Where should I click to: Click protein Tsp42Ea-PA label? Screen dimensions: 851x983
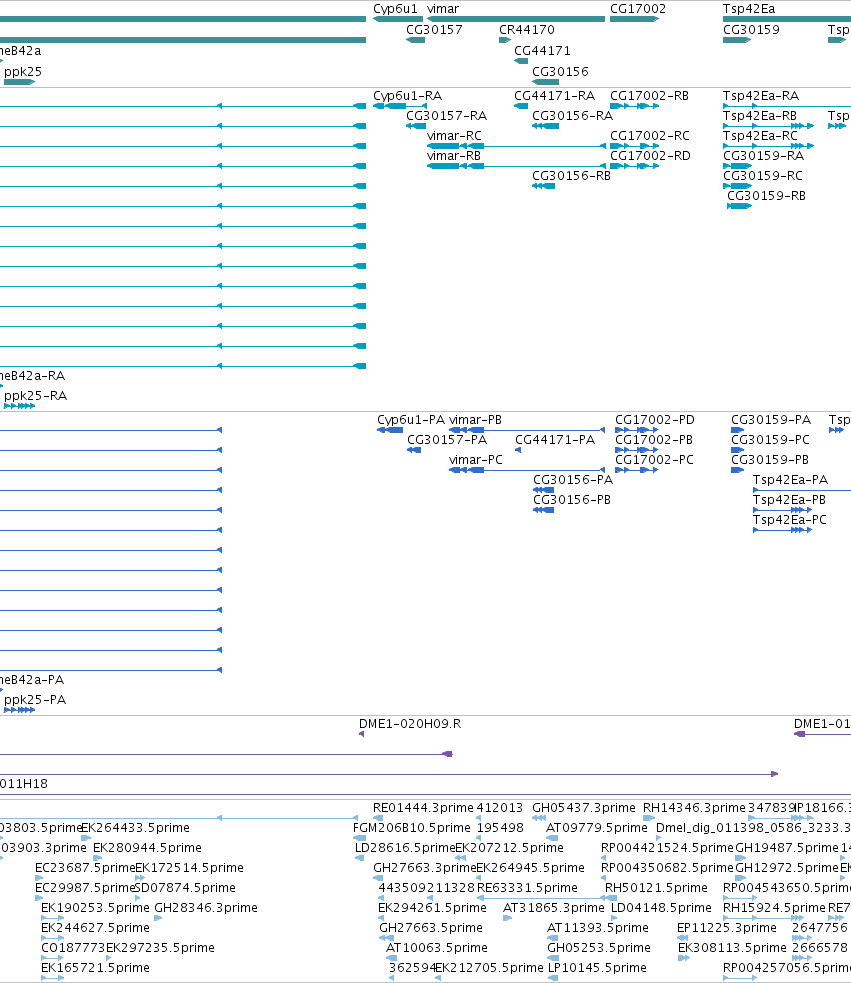[790, 480]
